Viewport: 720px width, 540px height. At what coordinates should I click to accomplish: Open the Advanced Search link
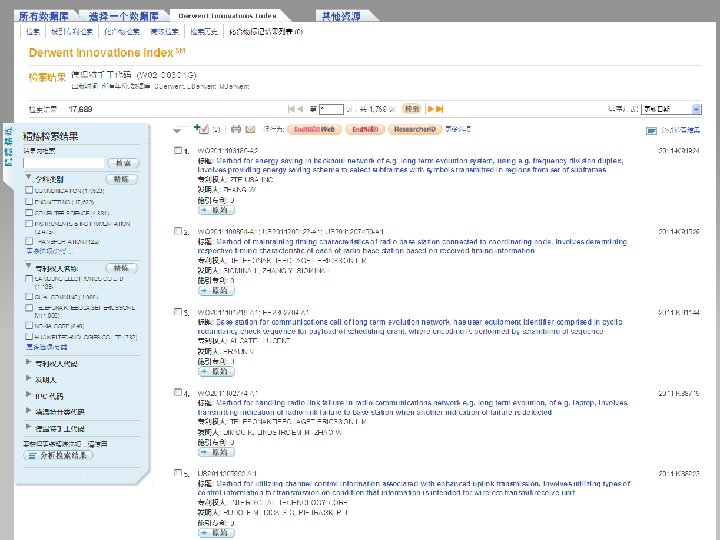click(164, 31)
